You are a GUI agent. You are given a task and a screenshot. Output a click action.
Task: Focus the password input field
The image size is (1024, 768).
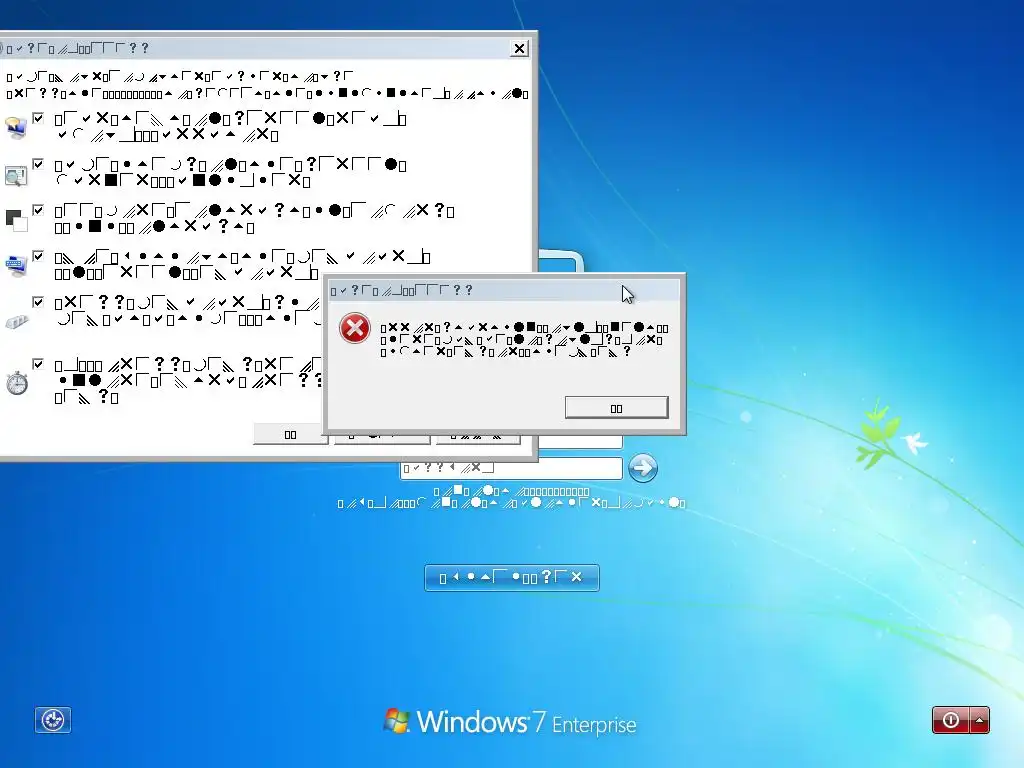(x=511, y=468)
